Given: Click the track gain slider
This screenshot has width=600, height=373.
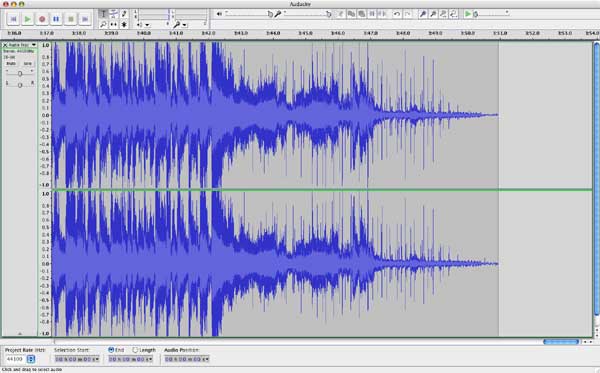Looking at the screenshot, I should (20, 73).
